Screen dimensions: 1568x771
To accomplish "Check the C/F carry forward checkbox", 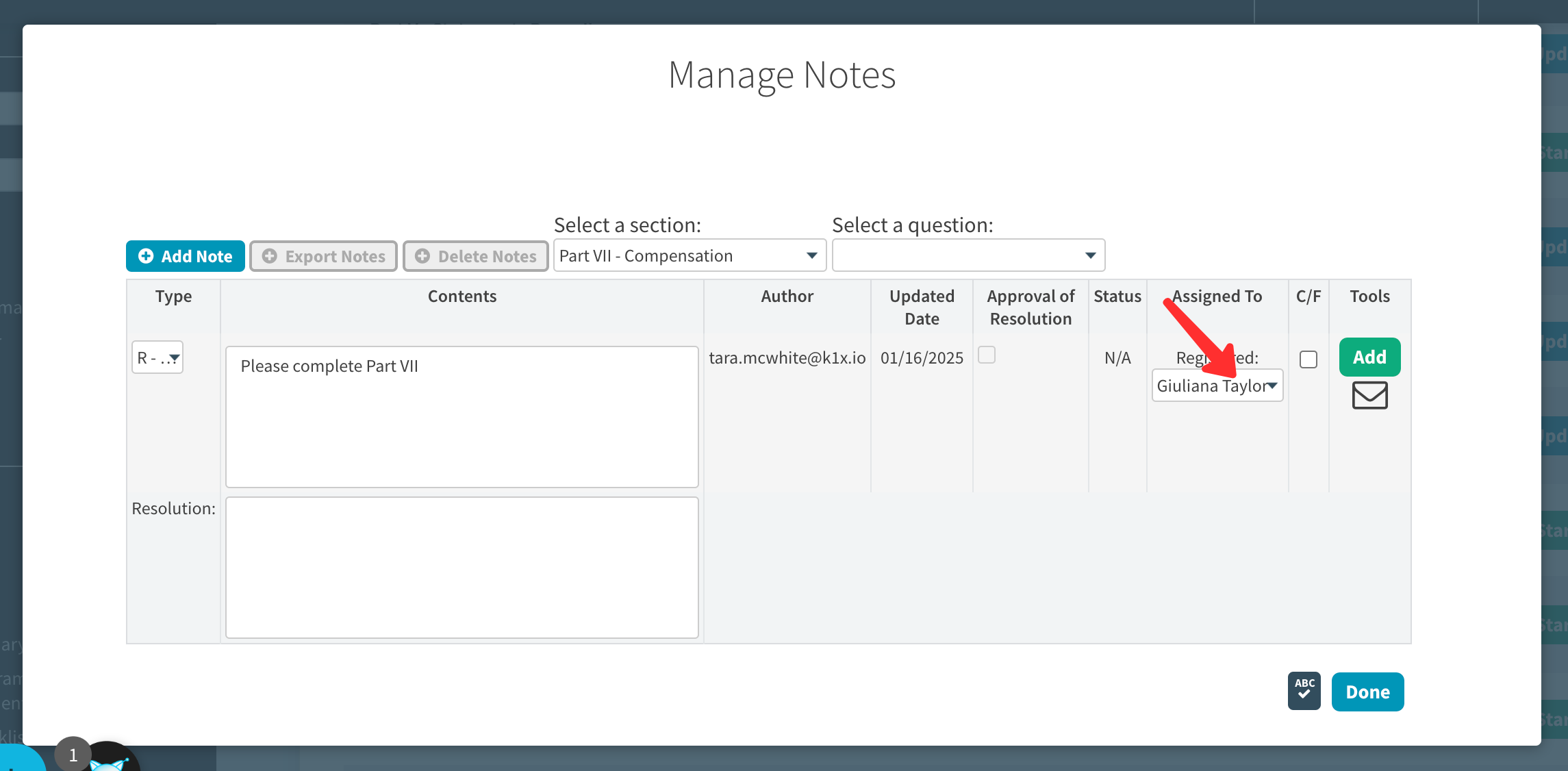I will 1308,359.
